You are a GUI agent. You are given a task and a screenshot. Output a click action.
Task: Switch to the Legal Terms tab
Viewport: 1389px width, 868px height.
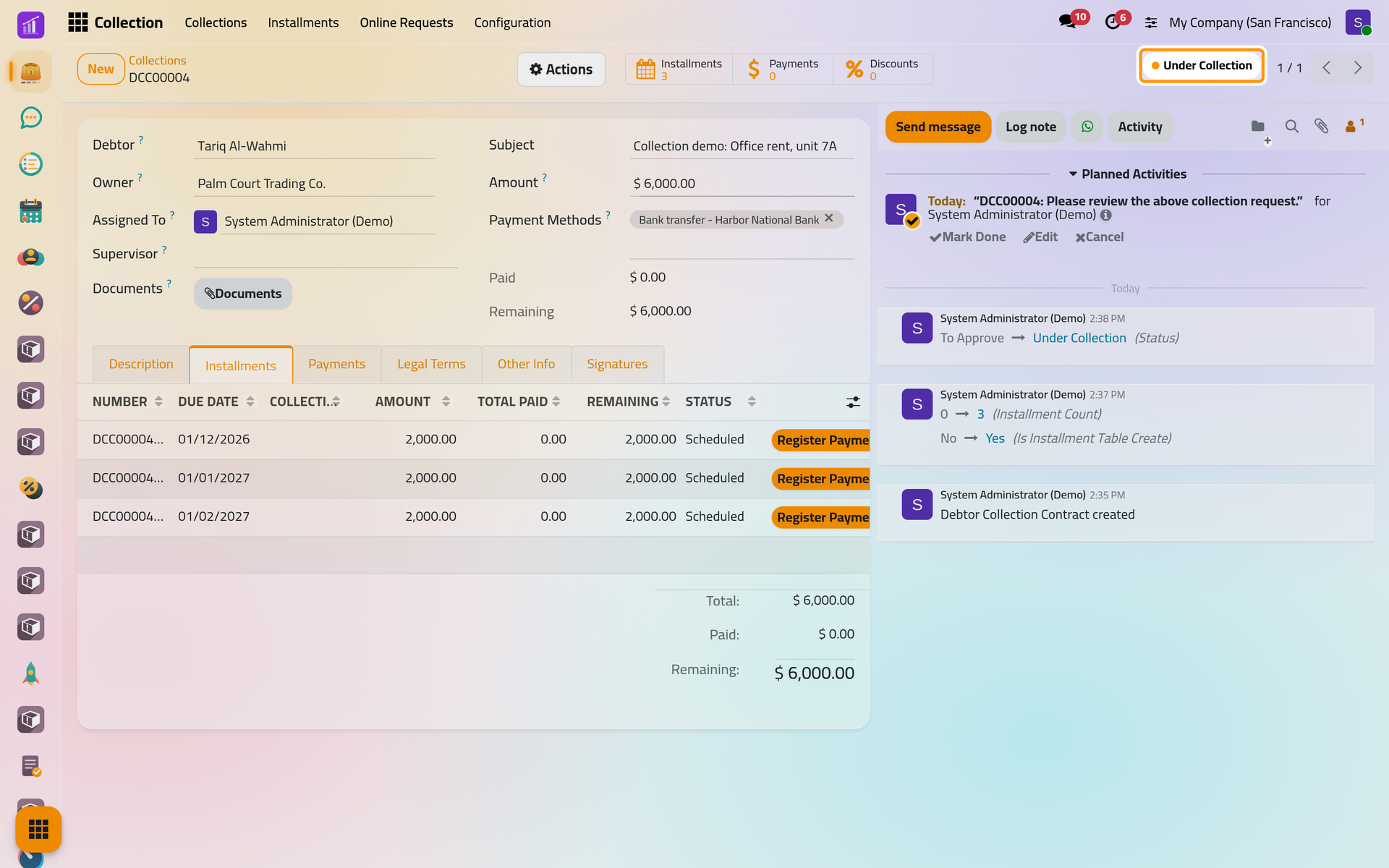[x=431, y=364]
